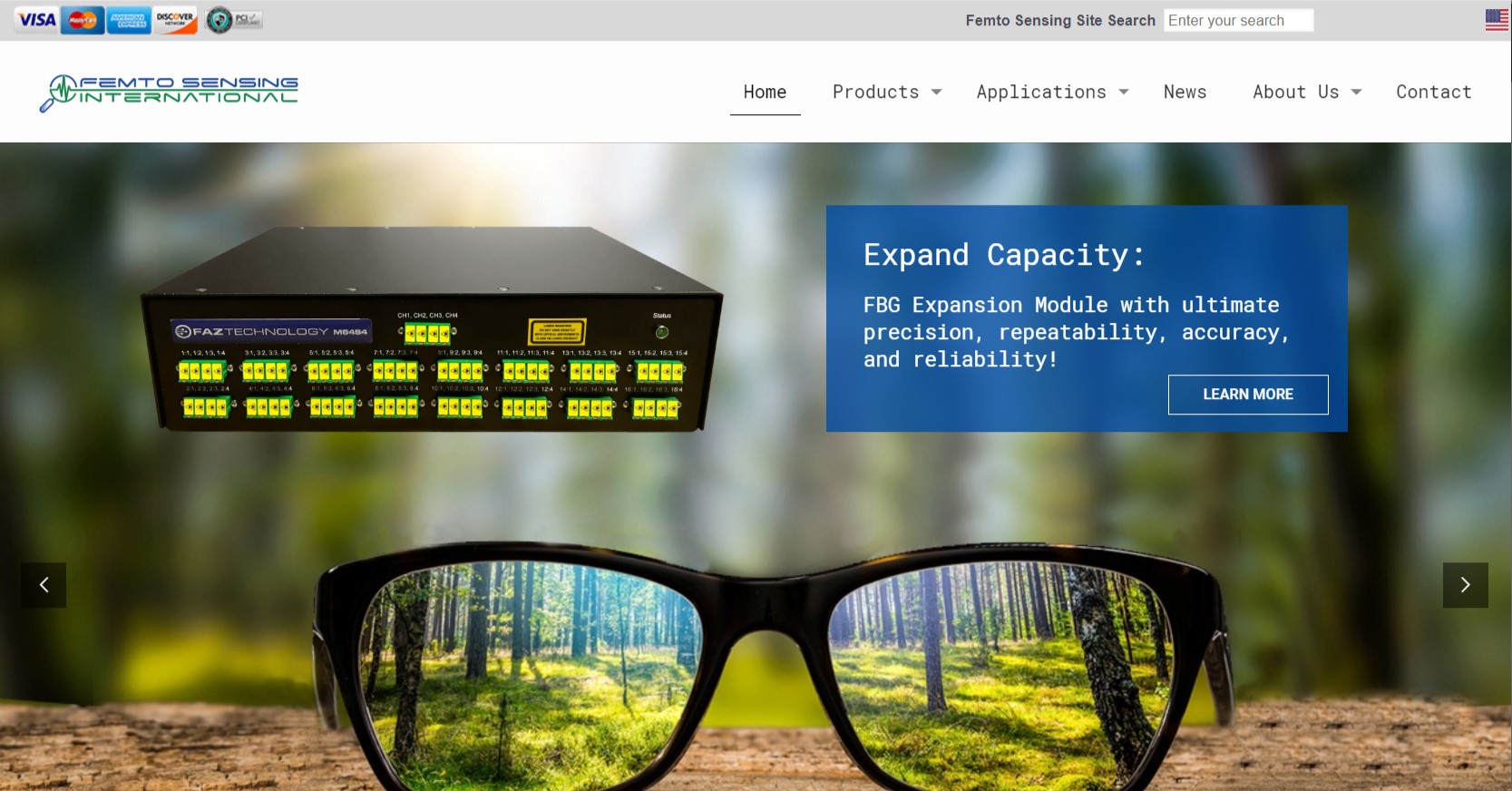Click the 'Femto Sensing Site Search' label
1512x791 pixels.
pyautogui.click(x=1059, y=21)
